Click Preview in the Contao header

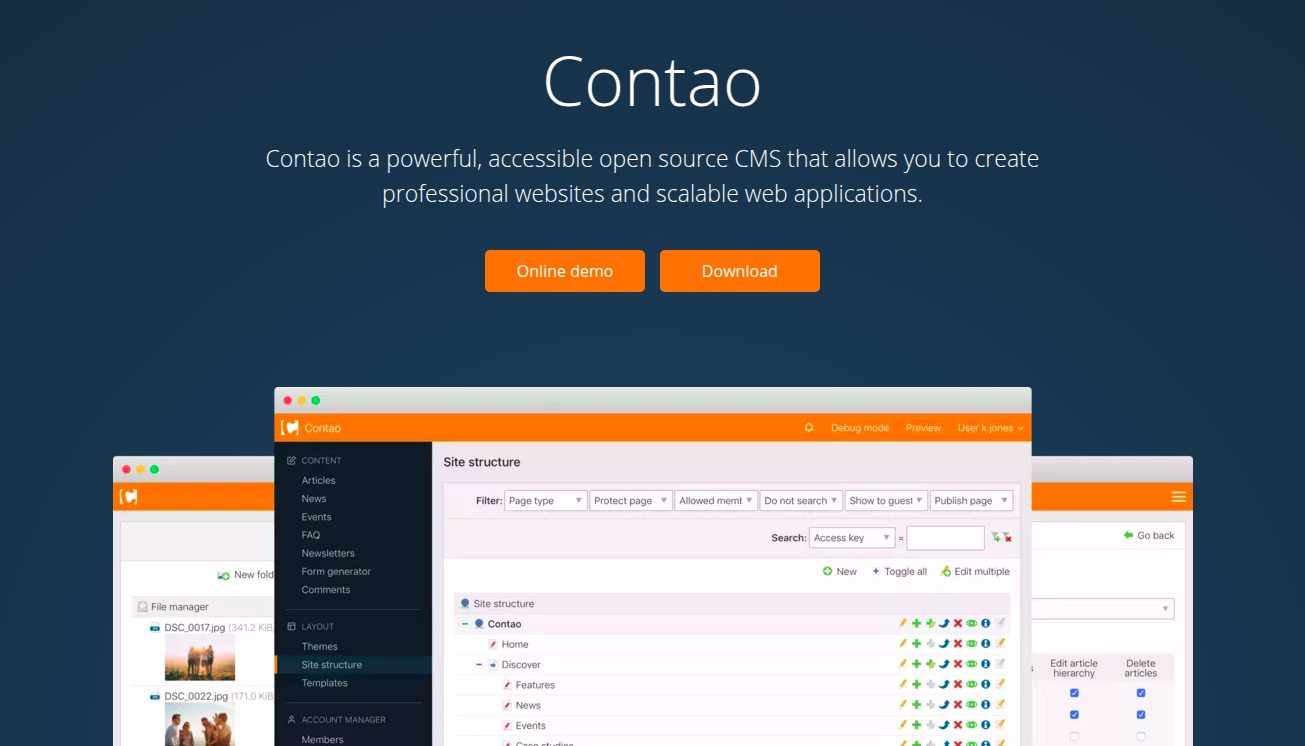[923, 428]
